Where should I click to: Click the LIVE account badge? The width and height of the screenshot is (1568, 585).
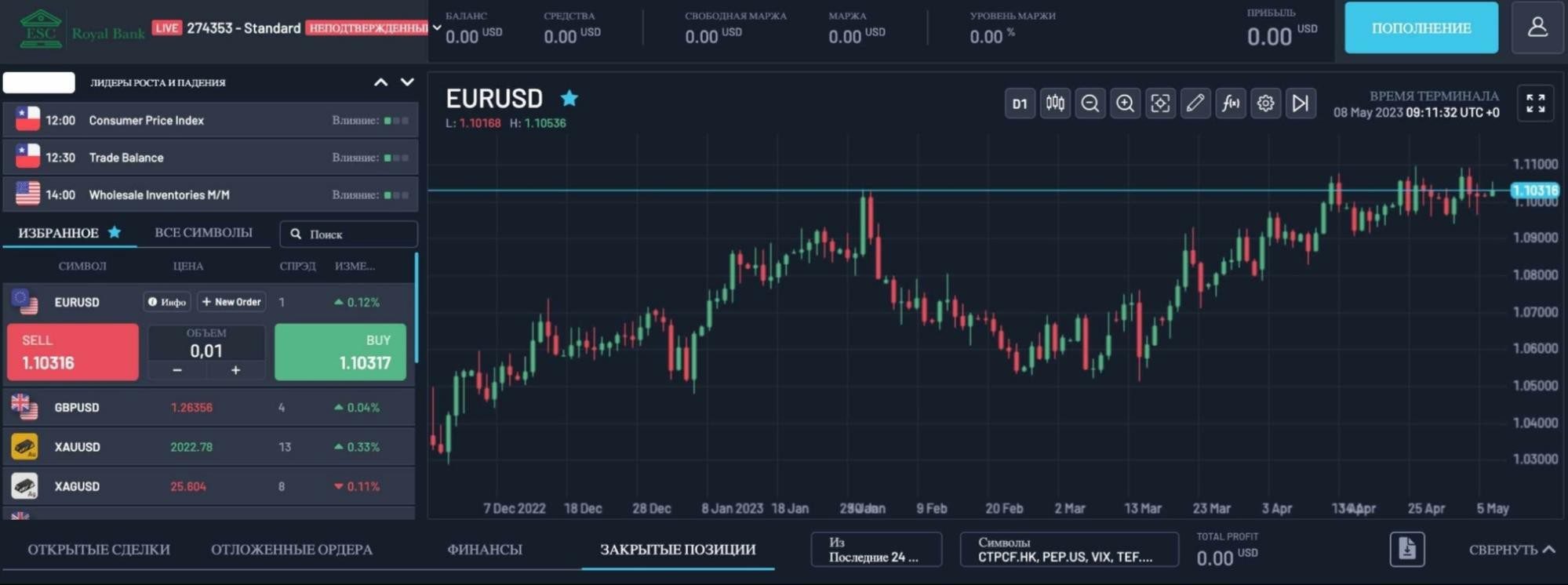tap(166, 28)
